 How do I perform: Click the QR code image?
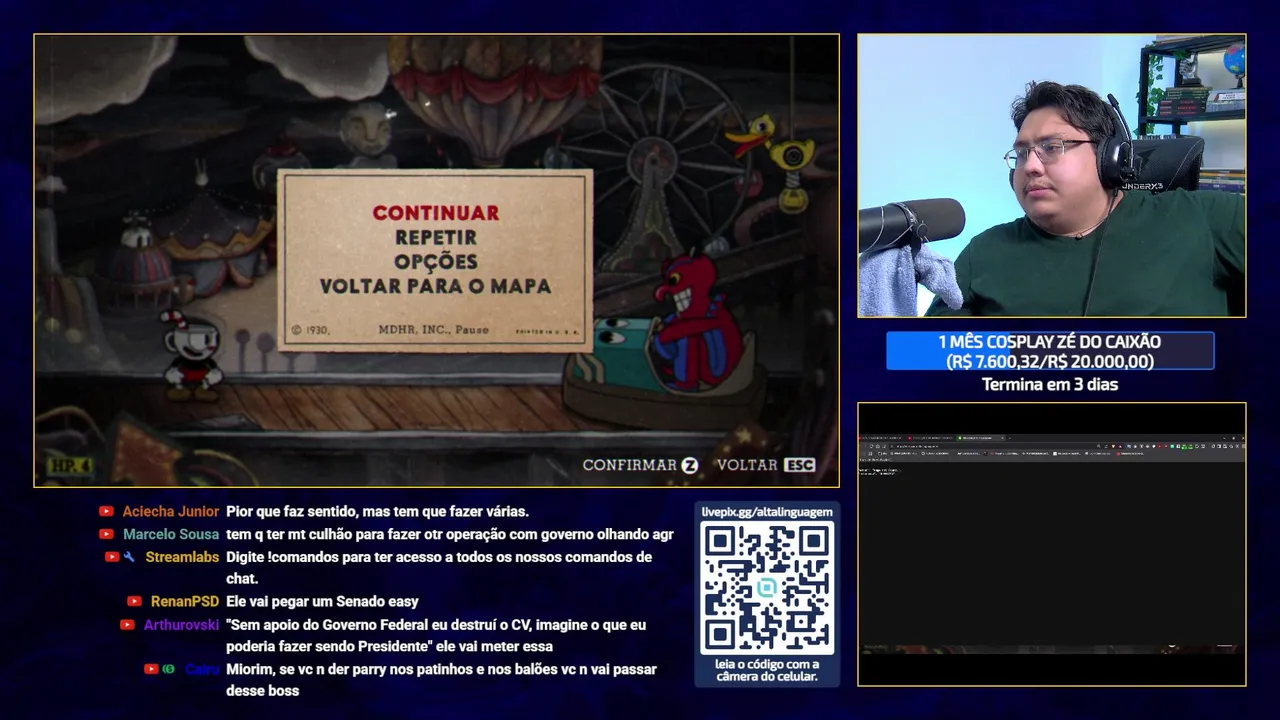coord(767,588)
